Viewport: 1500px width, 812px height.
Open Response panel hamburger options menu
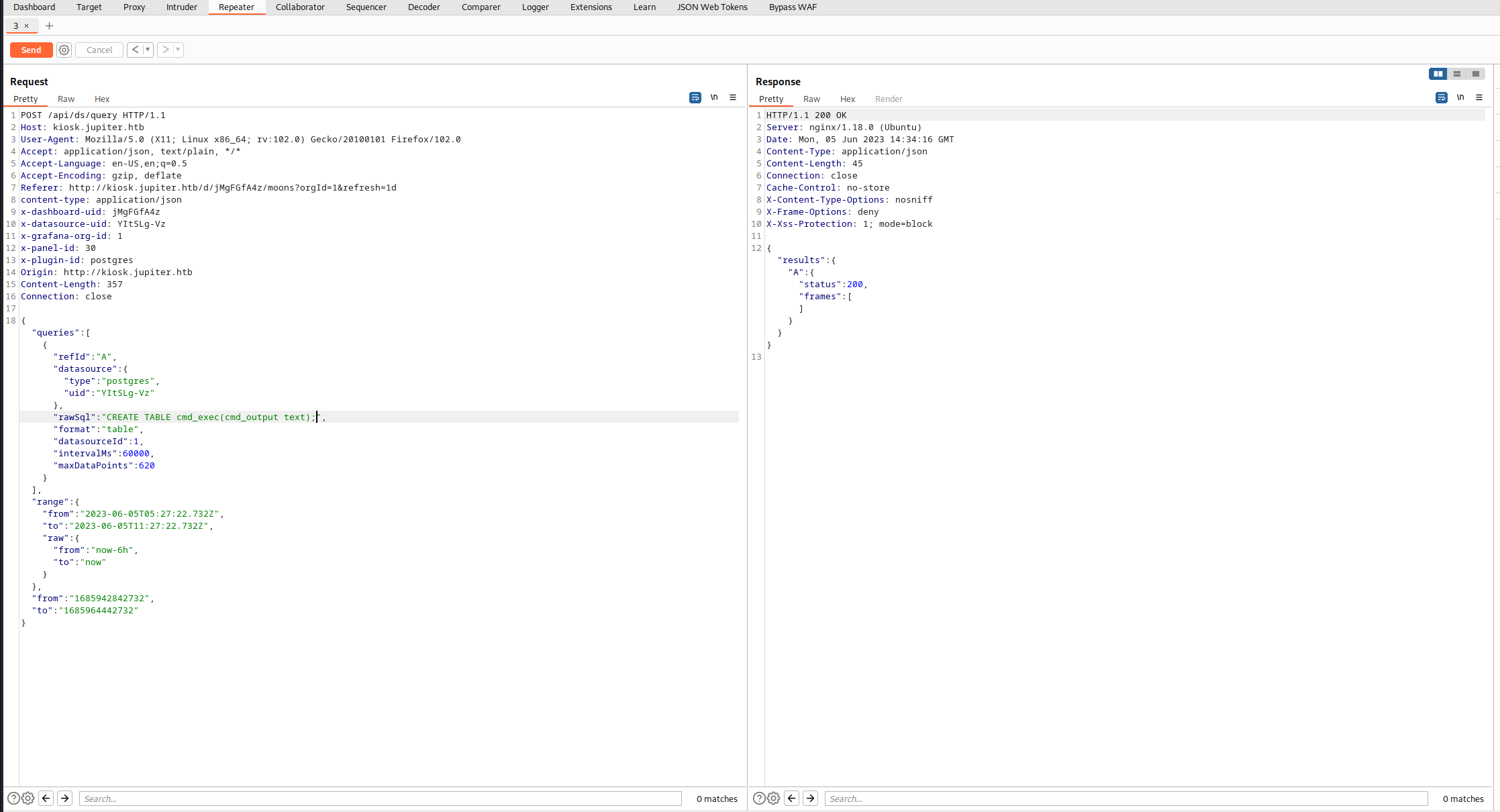pyautogui.click(x=1479, y=98)
